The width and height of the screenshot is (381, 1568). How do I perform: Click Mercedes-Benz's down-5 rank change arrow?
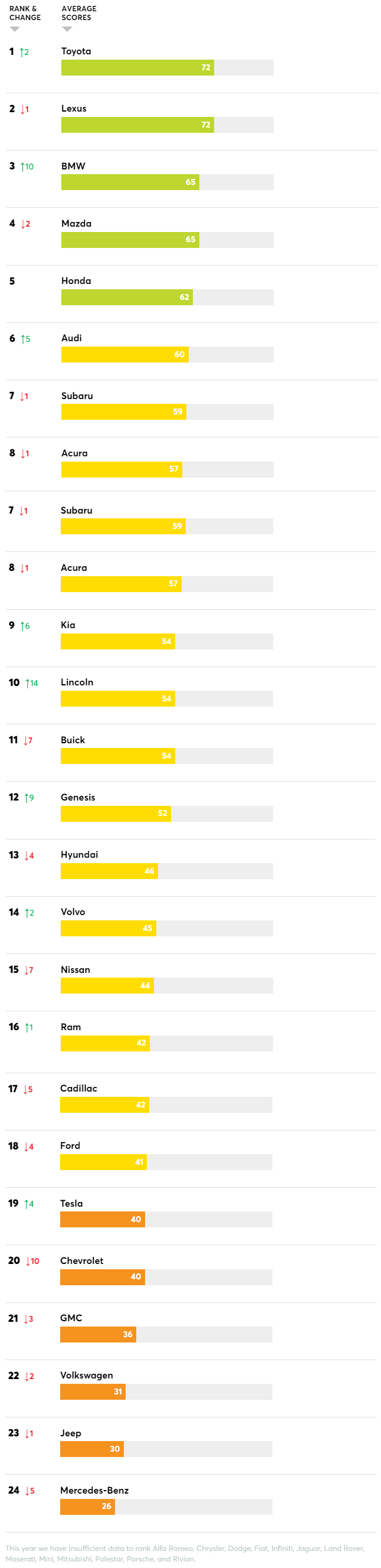click(x=29, y=1491)
